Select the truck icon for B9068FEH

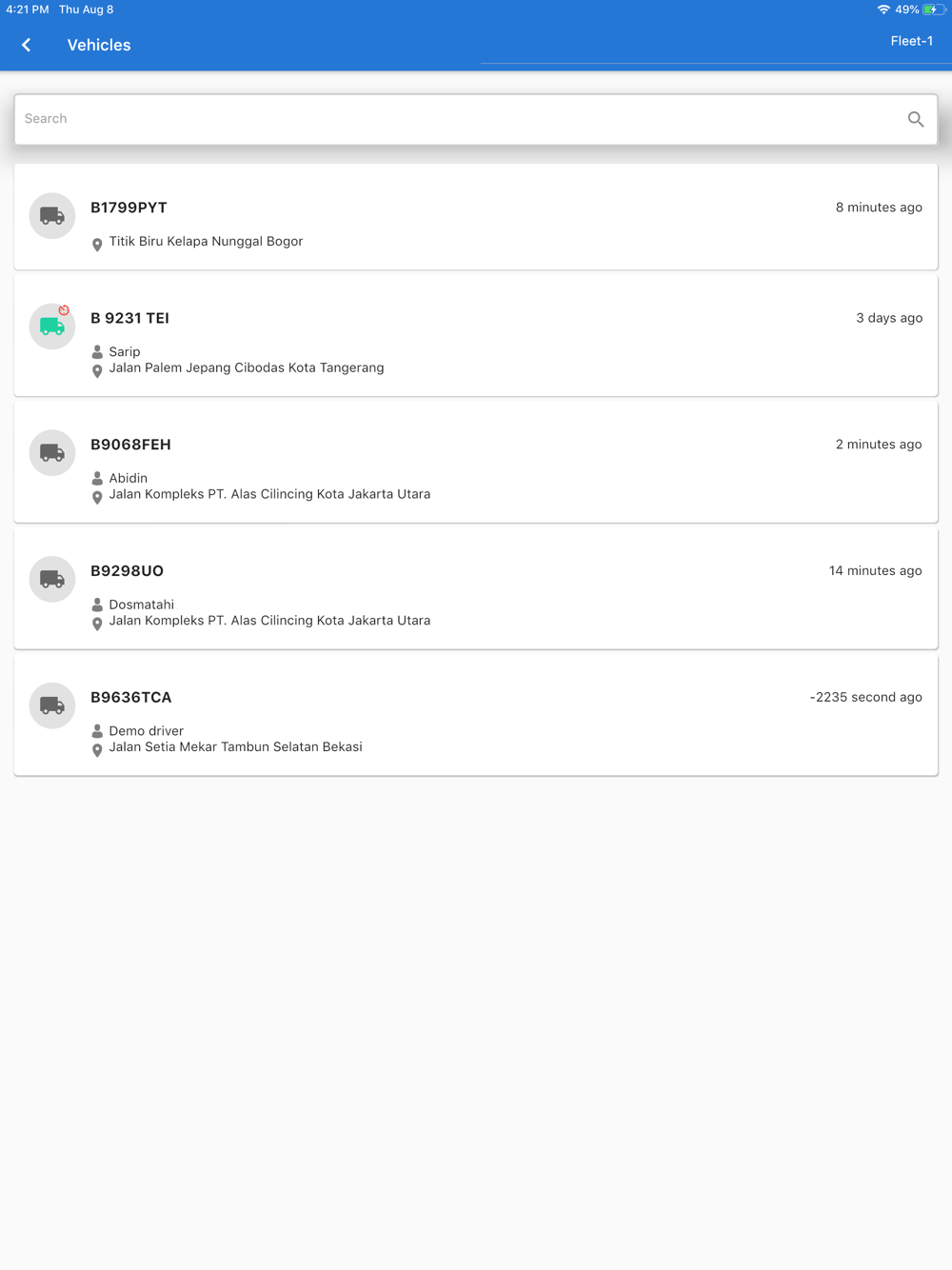click(x=52, y=453)
